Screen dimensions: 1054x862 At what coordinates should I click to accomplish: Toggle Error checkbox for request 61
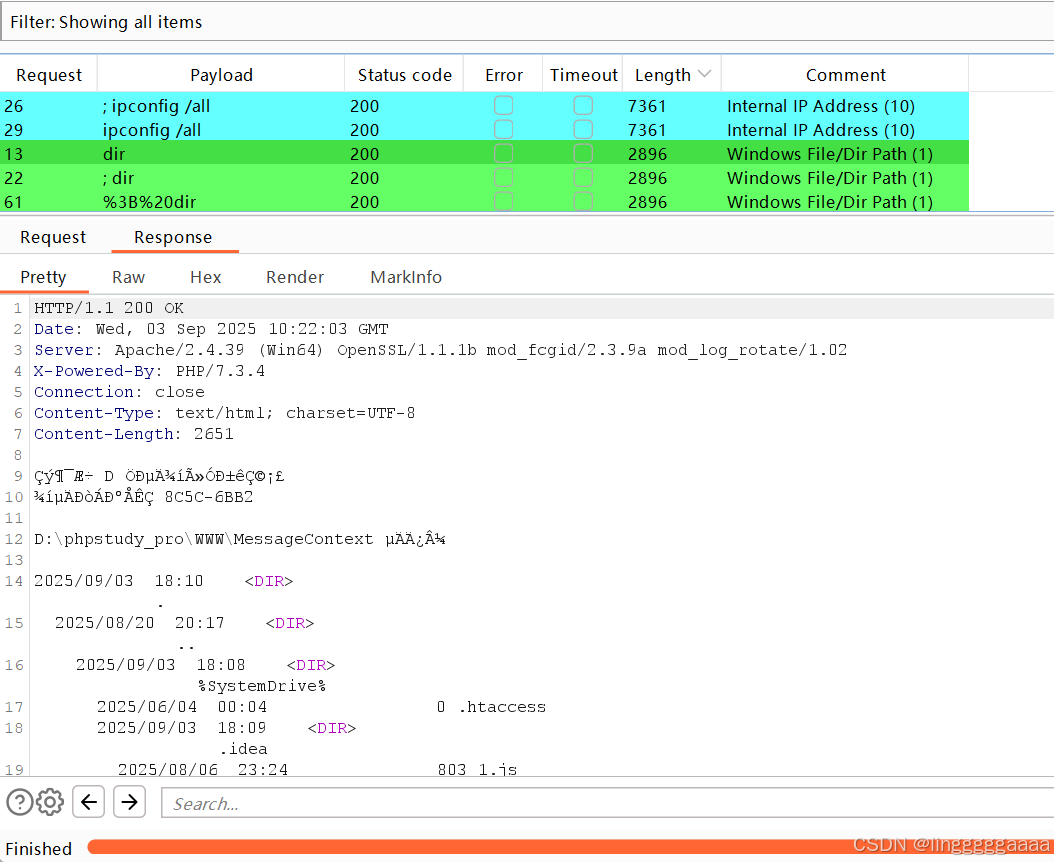click(x=503, y=202)
